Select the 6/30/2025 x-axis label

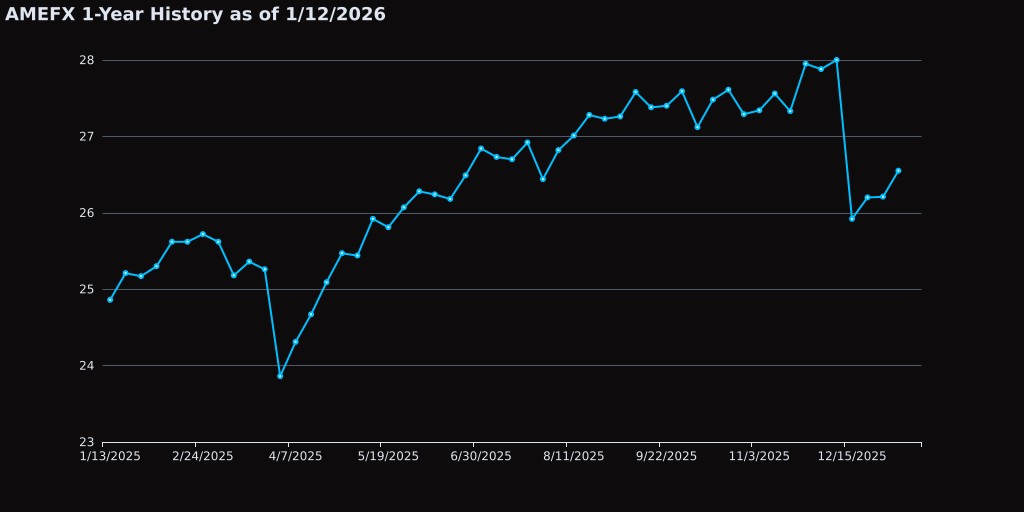point(481,456)
